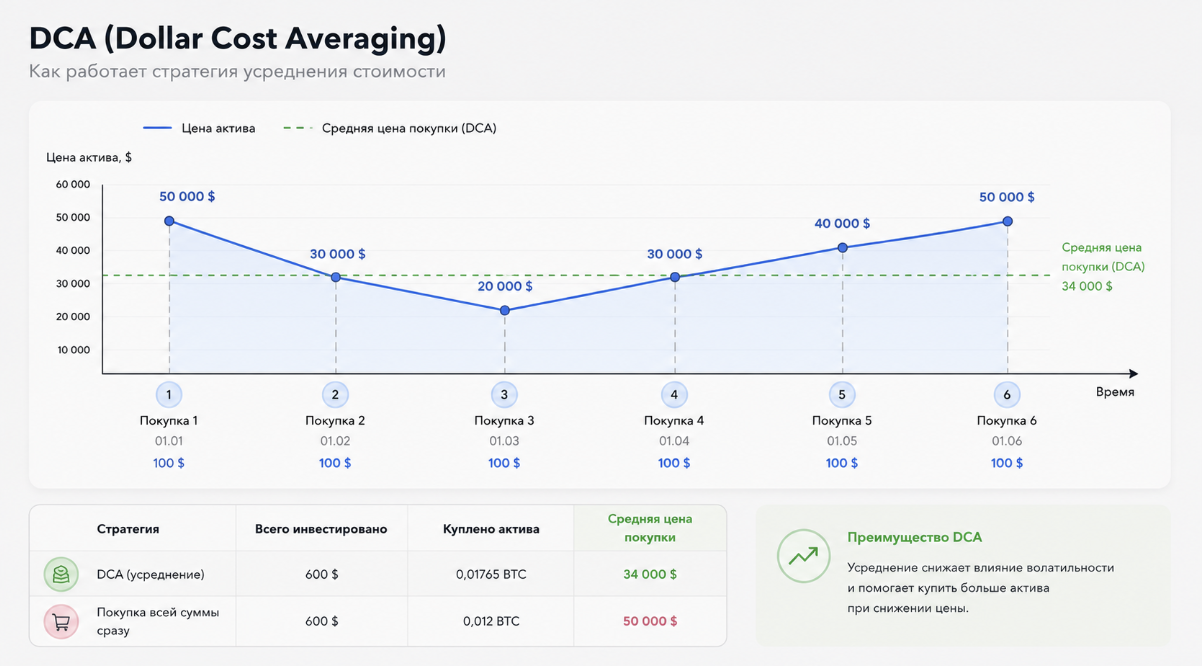Screen dimensions: 1204x666
Task: Select purchase number 5 circle marker
Action: (842, 394)
